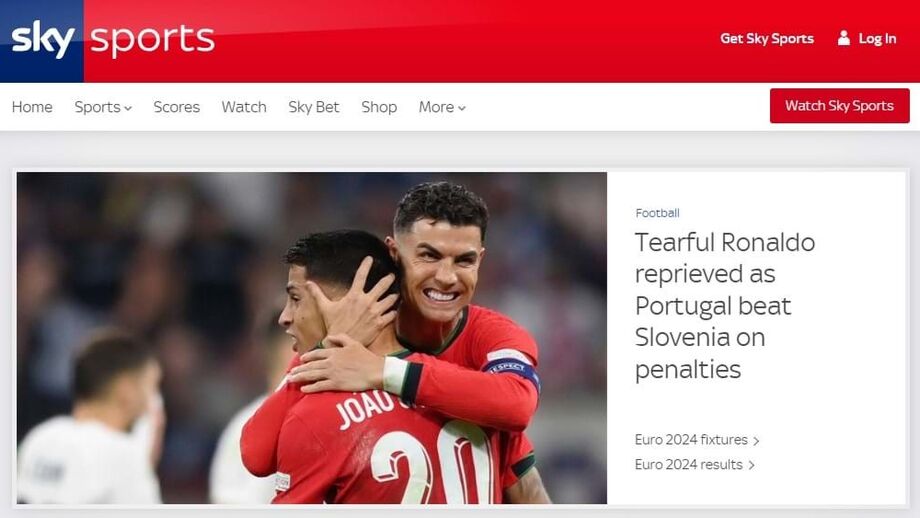Expand the Sports dropdown menu

pyautogui.click(x=103, y=107)
